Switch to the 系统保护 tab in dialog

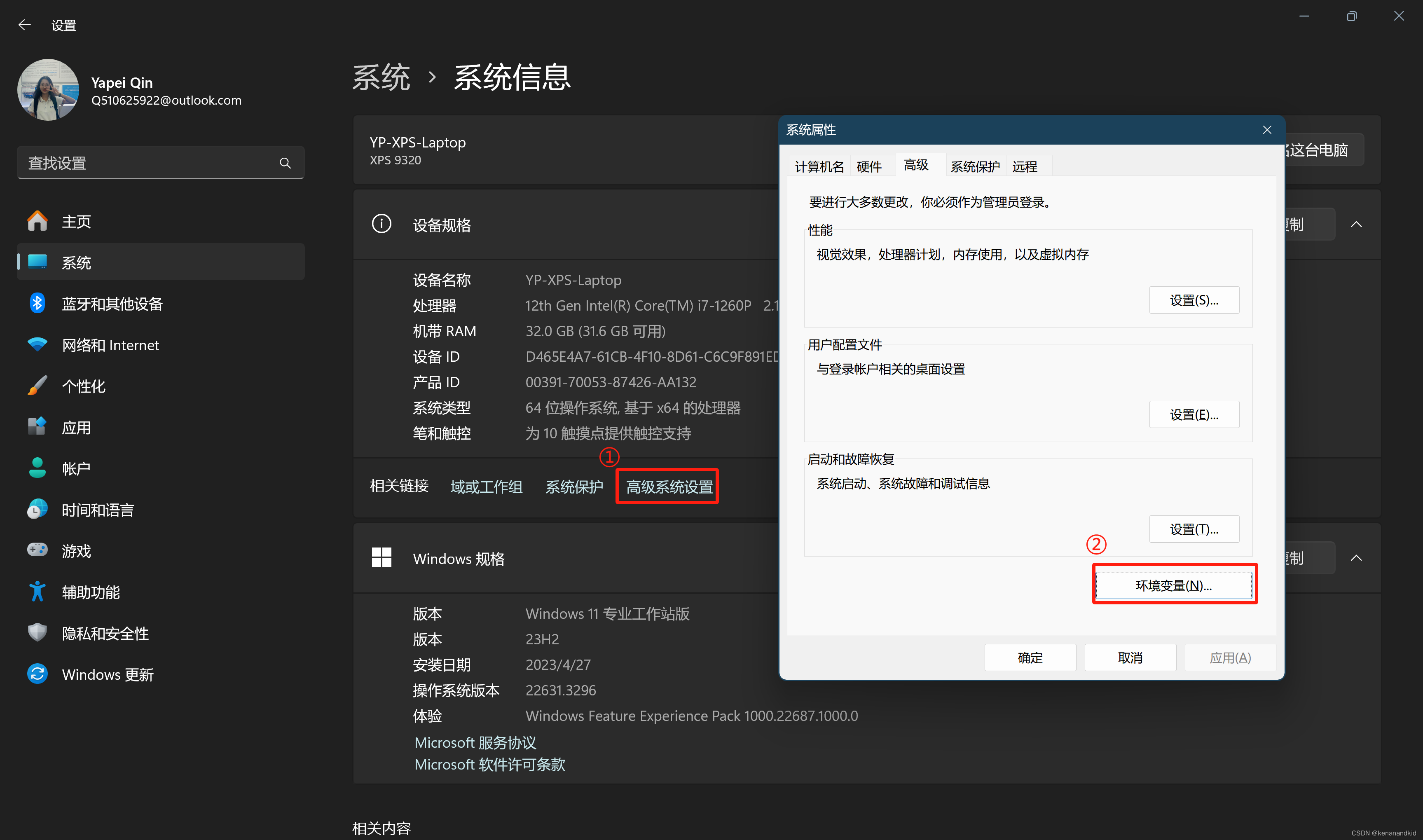(x=975, y=166)
